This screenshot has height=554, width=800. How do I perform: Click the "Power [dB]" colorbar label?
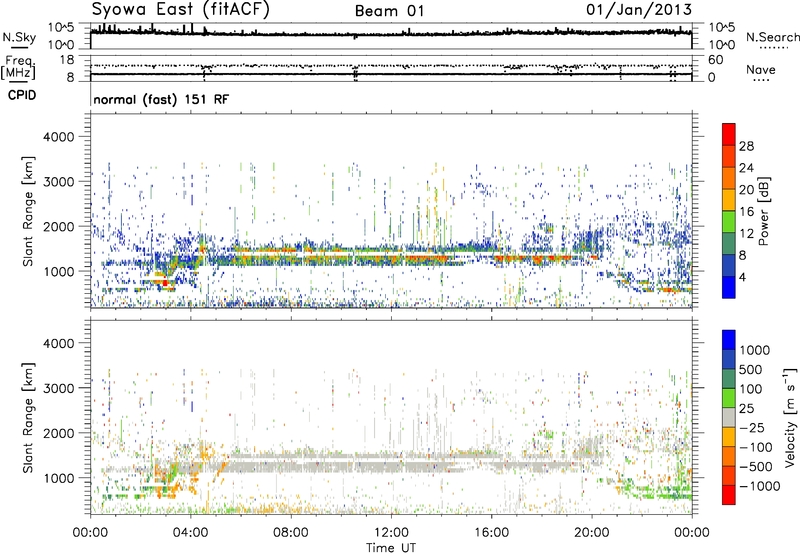[x=763, y=211]
